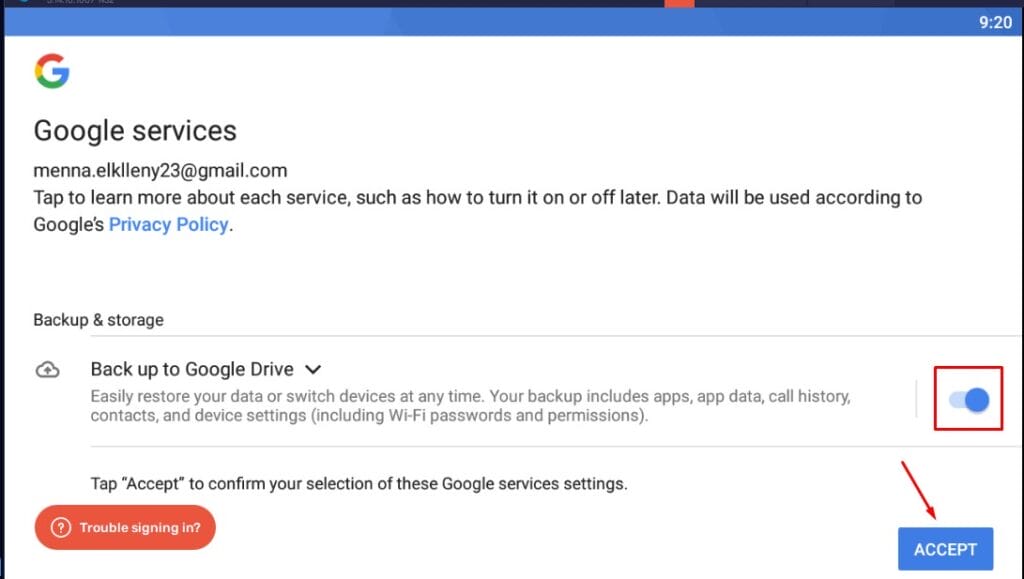Click the emulator logo in top-left corner
1024x579 pixels.
[24, 1]
